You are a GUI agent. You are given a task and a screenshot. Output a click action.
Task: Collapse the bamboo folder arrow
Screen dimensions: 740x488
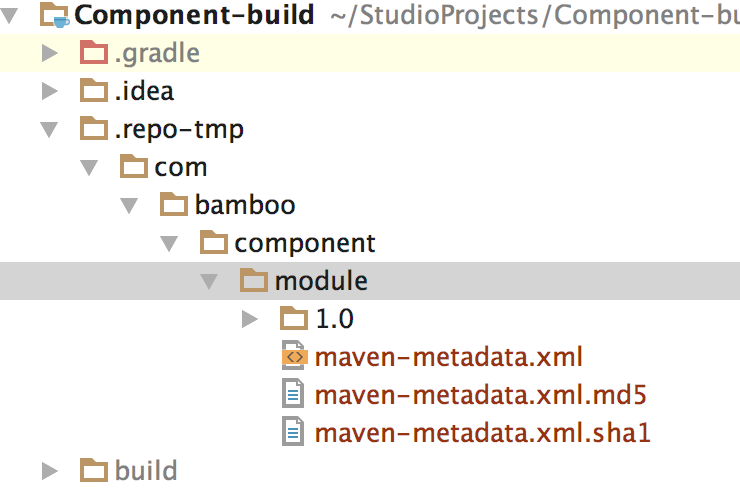[x=129, y=205]
